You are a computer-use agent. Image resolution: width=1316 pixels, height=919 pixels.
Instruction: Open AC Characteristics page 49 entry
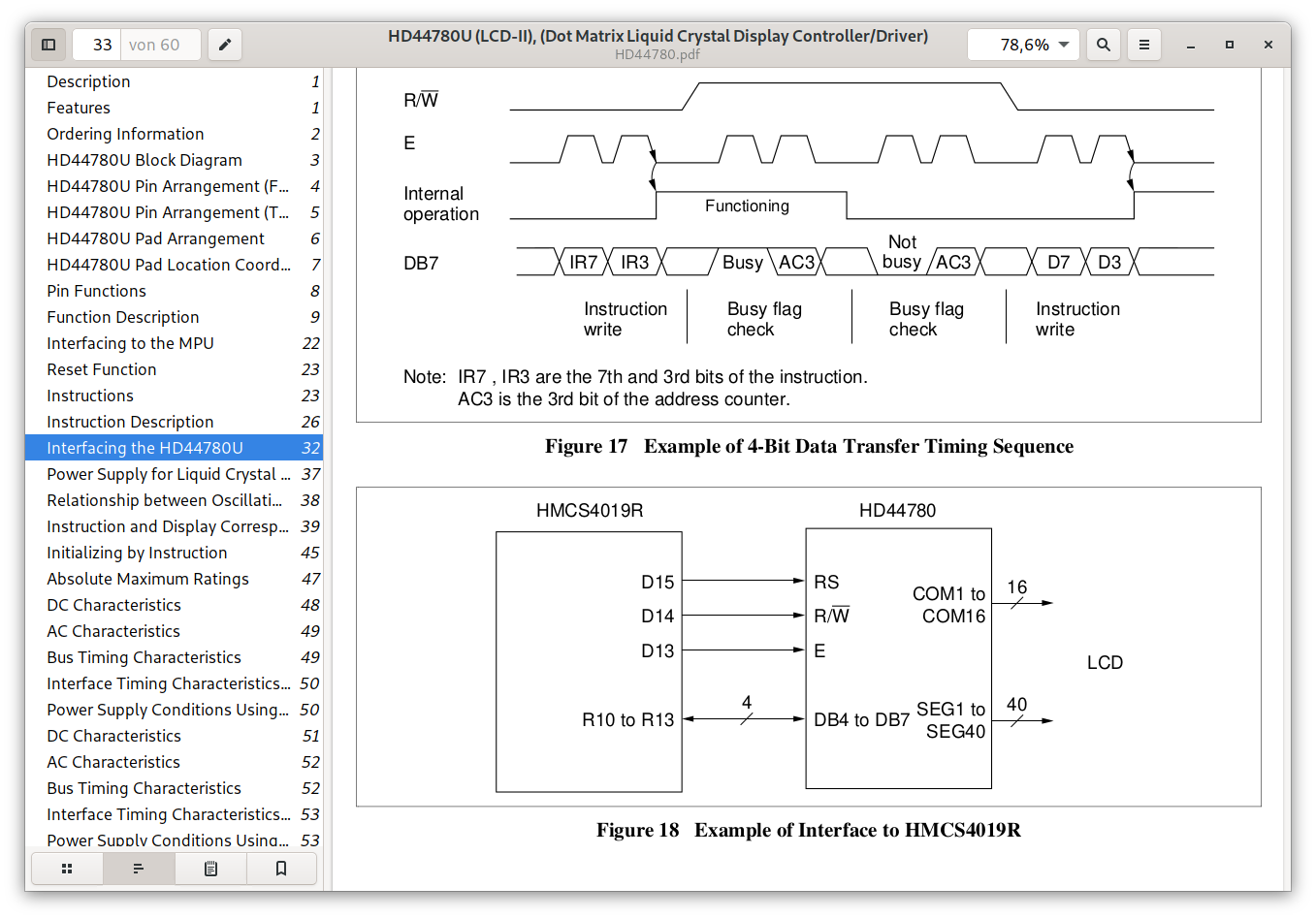174,631
